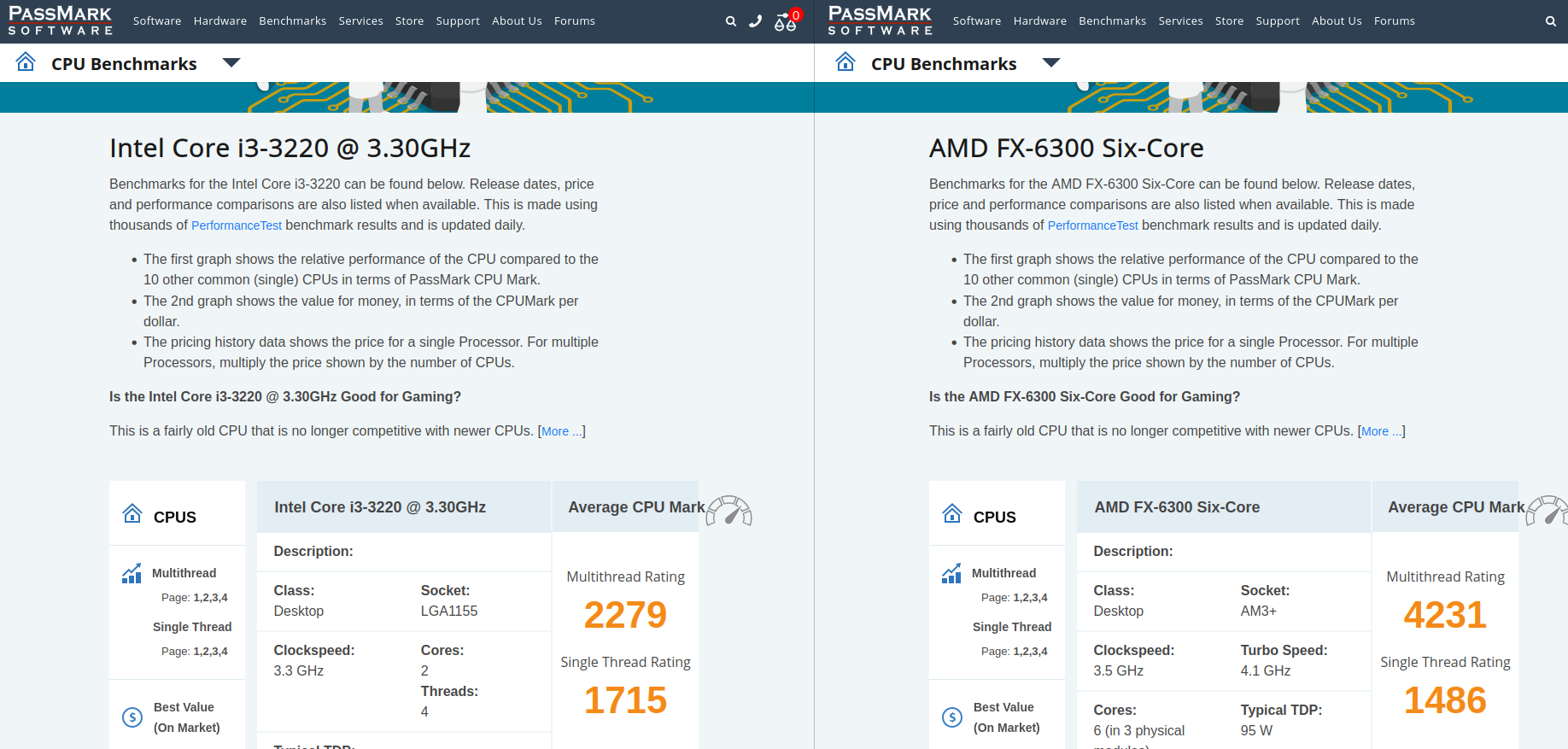Screen dimensions: 1568x749
Task: Click the turbo speed value 4.1 GHz
Action: (1266, 671)
